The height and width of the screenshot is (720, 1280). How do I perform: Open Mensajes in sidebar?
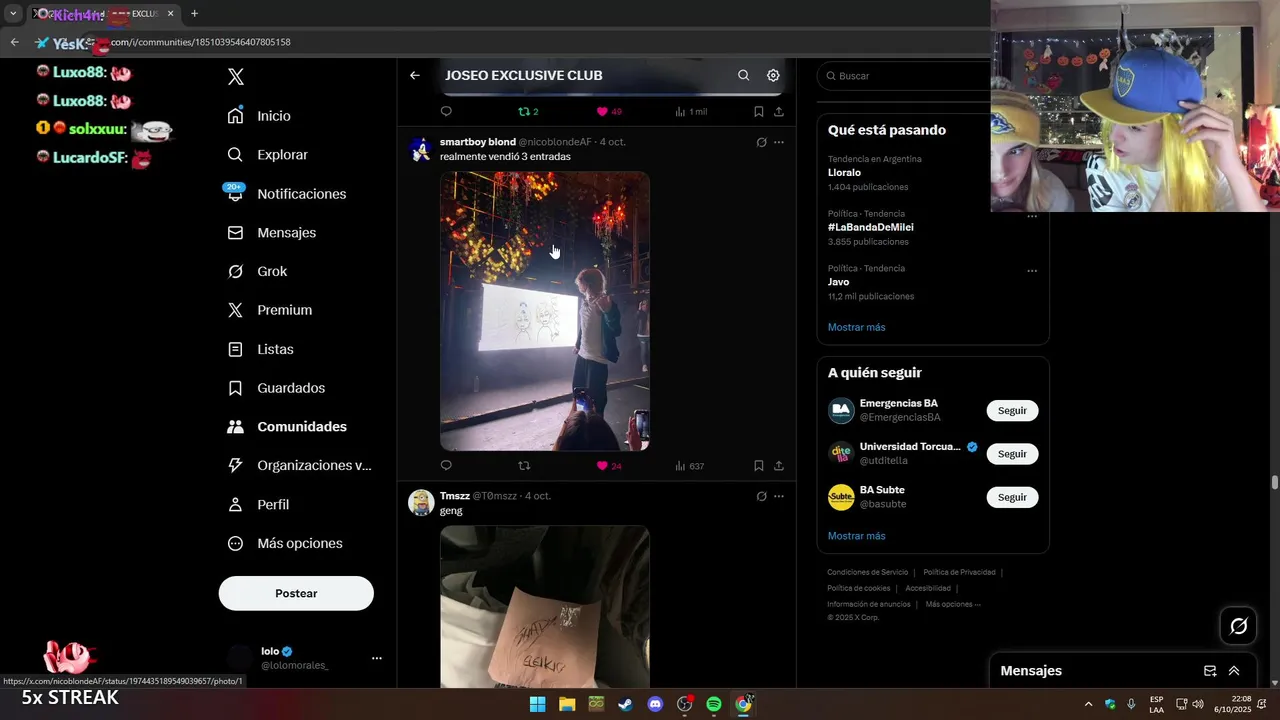click(x=271, y=233)
